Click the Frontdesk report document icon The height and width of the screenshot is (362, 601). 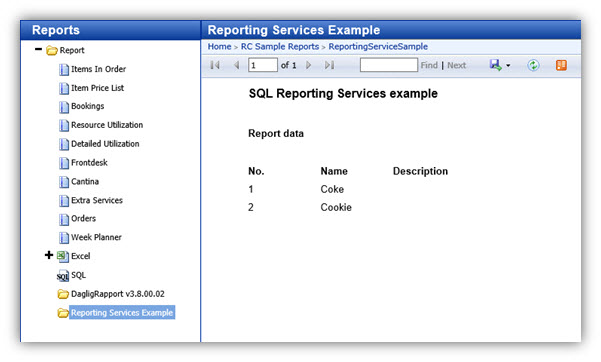(64, 163)
